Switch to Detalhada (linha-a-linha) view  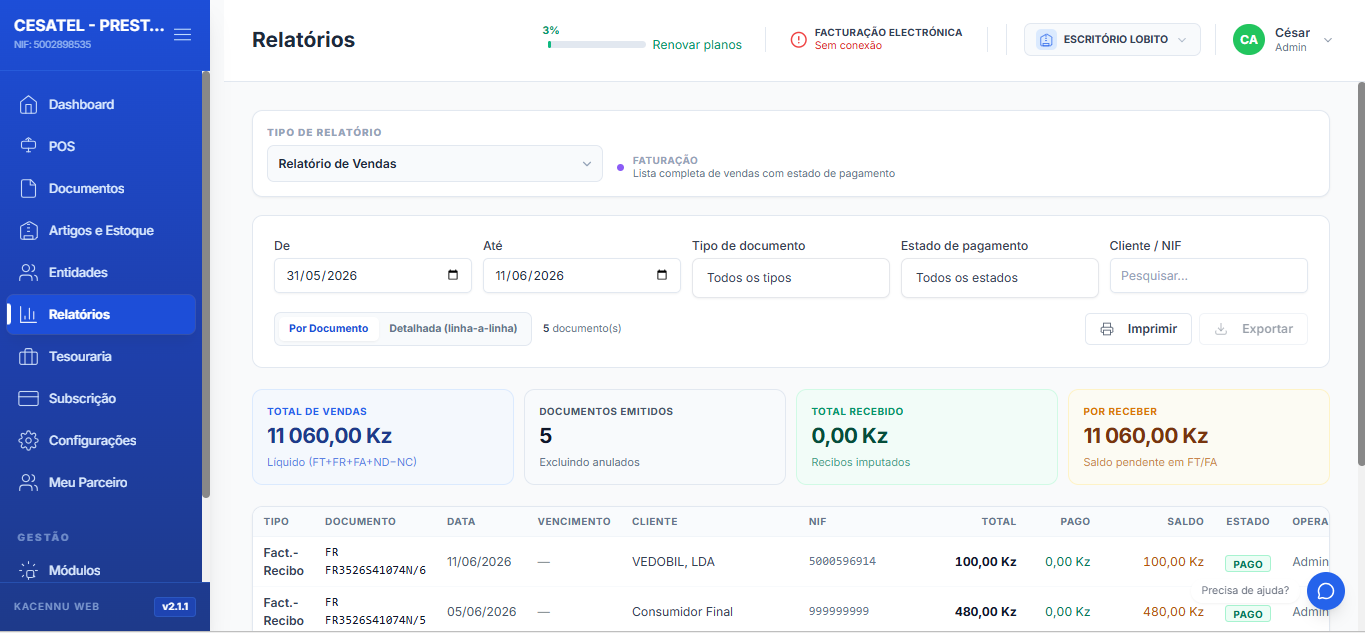tap(453, 328)
